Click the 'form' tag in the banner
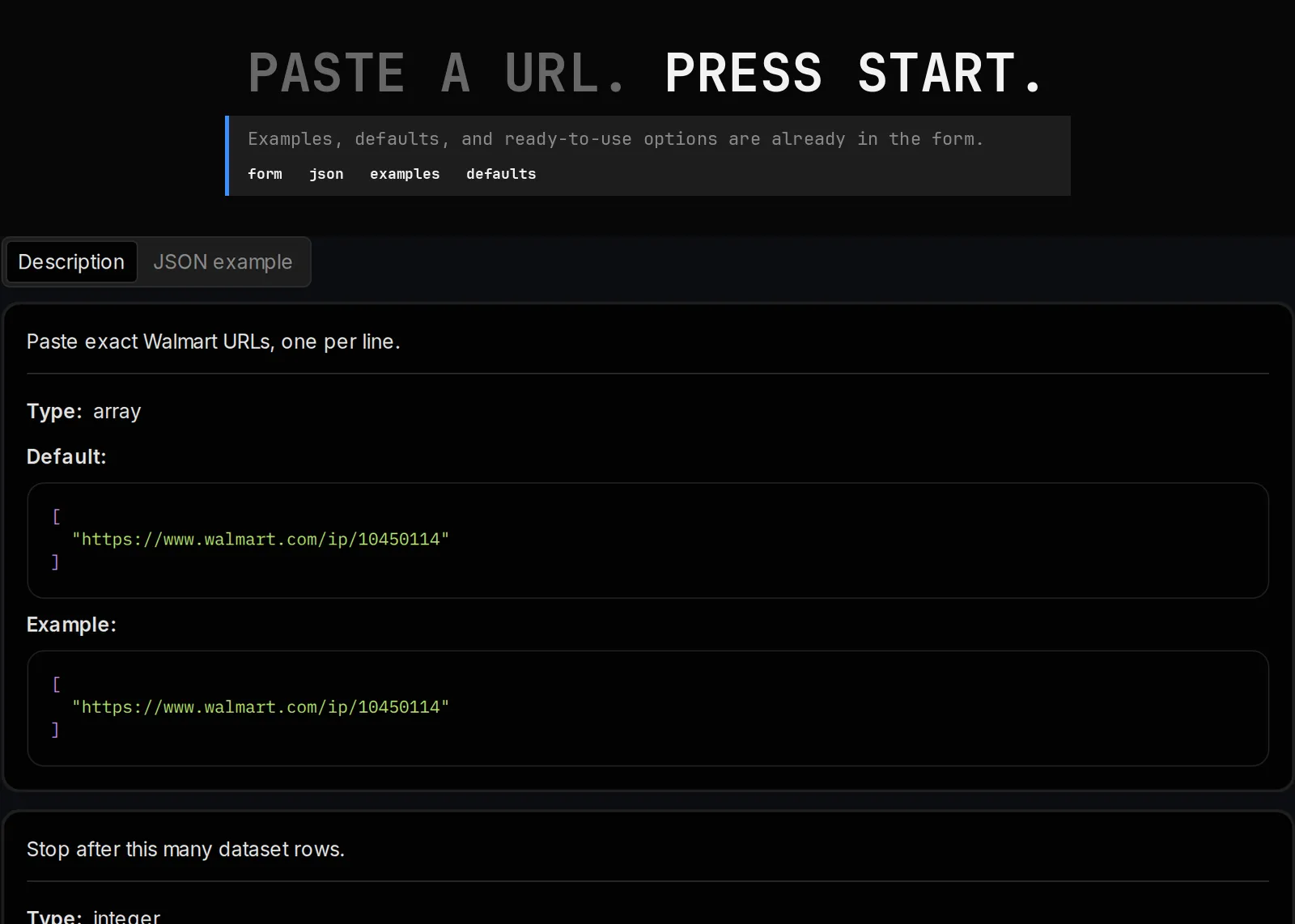The height and width of the screenshot is (924, 1295). coord(265,174)
